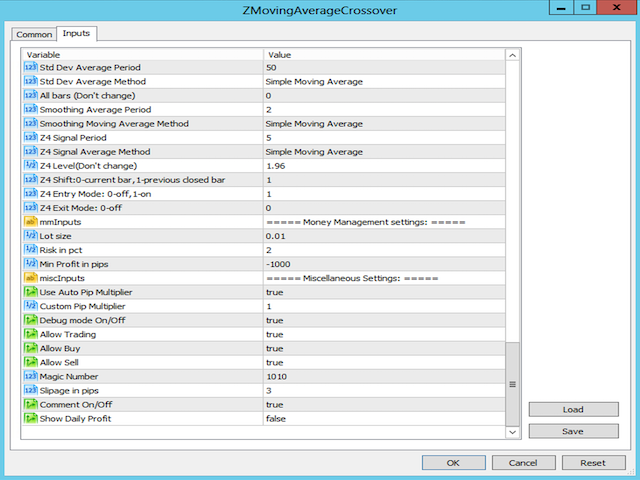
Task: Click the icon beside Smoothing Average Period
Action: tap(31, 109)
